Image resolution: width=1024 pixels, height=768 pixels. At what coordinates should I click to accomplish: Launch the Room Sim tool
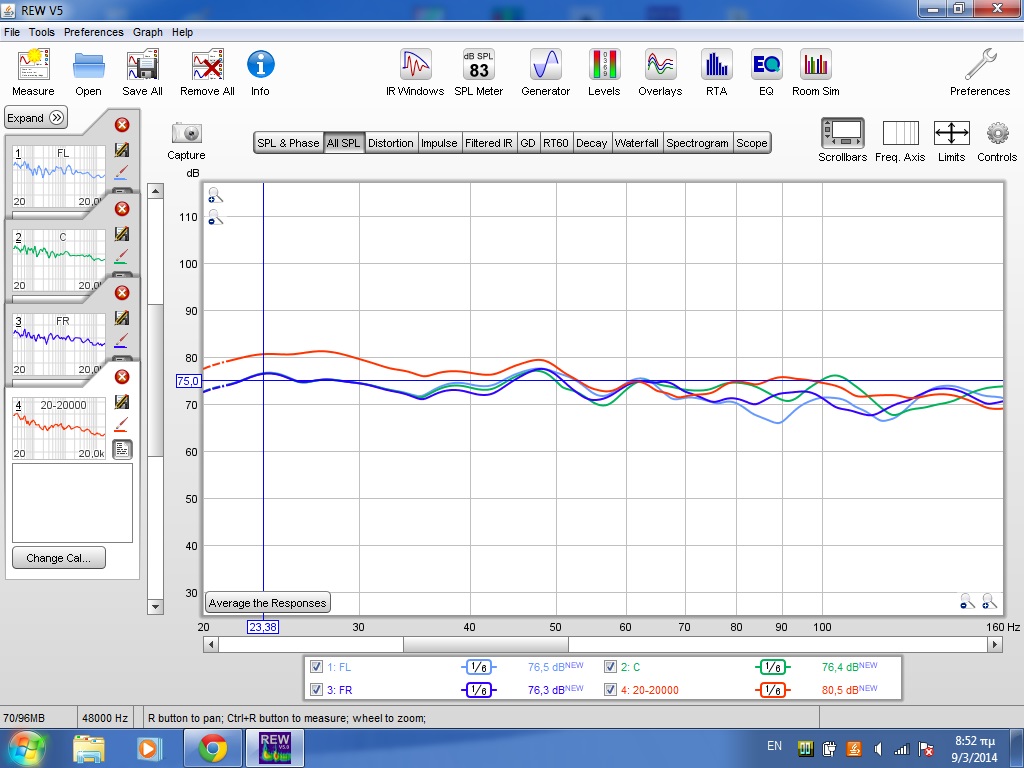[816, 66]
